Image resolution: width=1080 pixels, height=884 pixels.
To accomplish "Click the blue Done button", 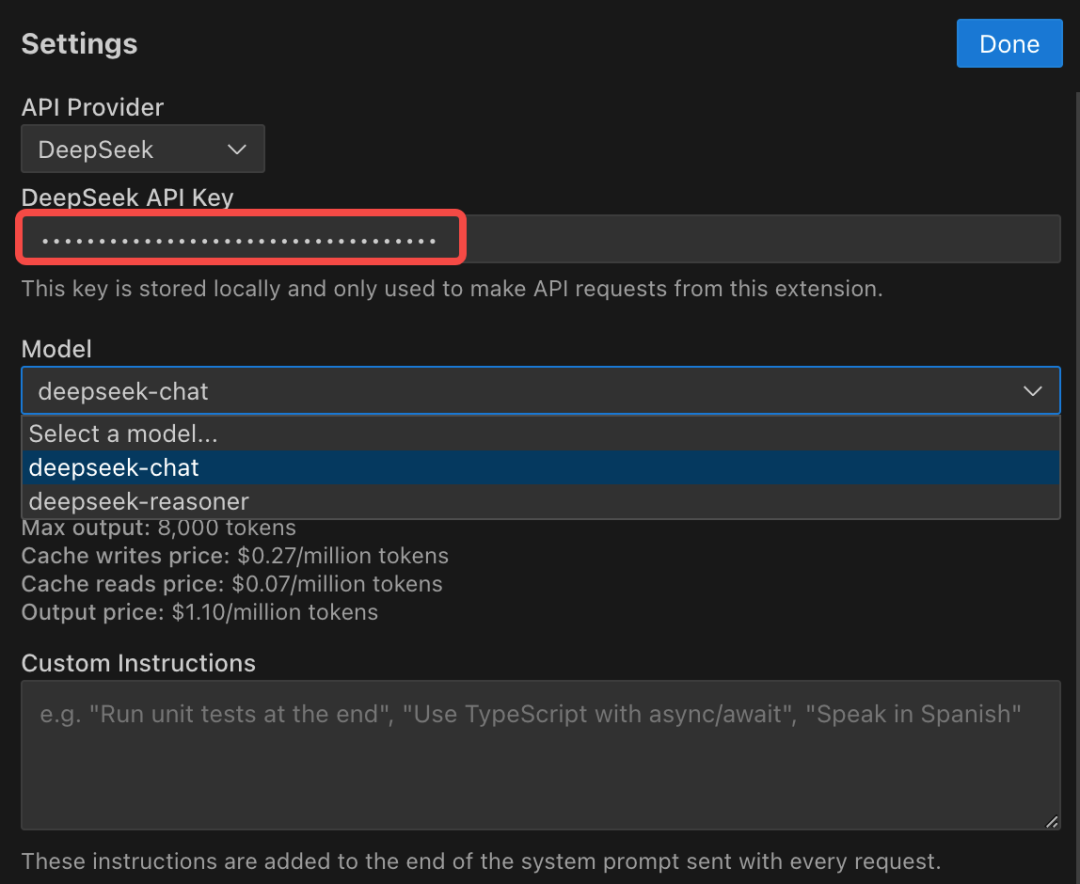I will (1009, 43).
